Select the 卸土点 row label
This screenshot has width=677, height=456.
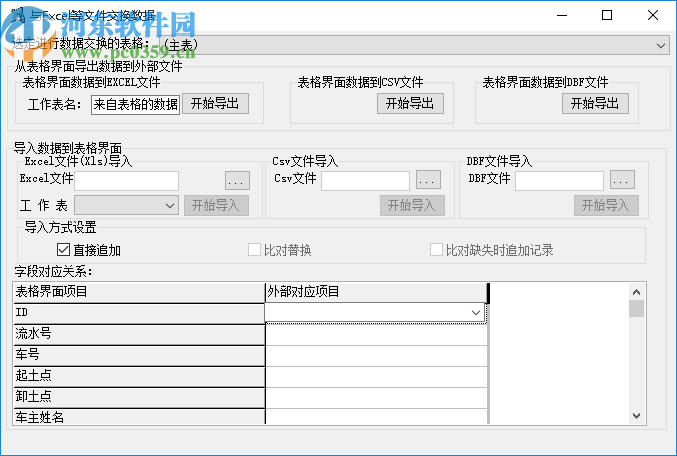pos(139,398)
